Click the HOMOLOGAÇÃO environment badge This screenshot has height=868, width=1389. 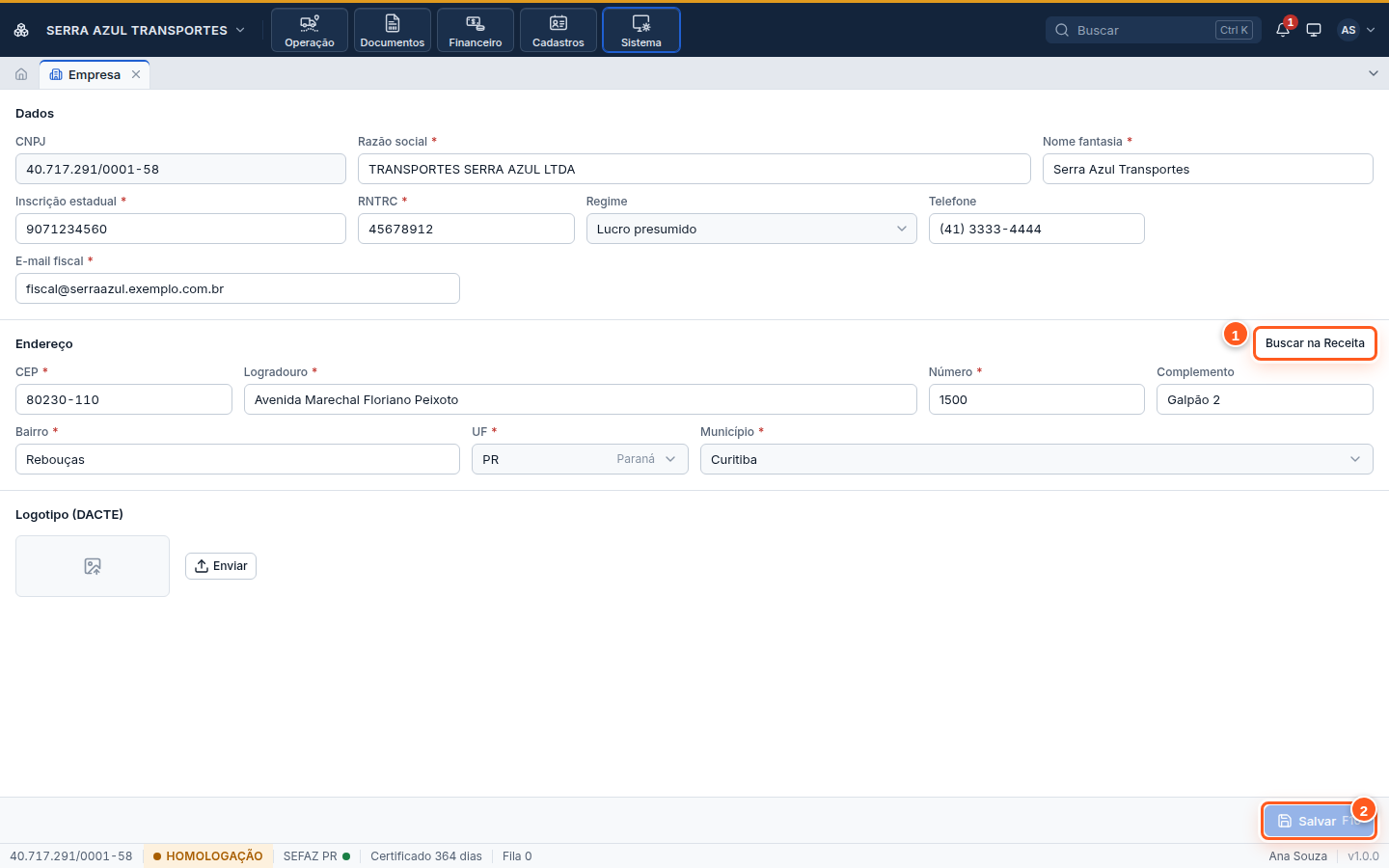(x=207, y=856)
